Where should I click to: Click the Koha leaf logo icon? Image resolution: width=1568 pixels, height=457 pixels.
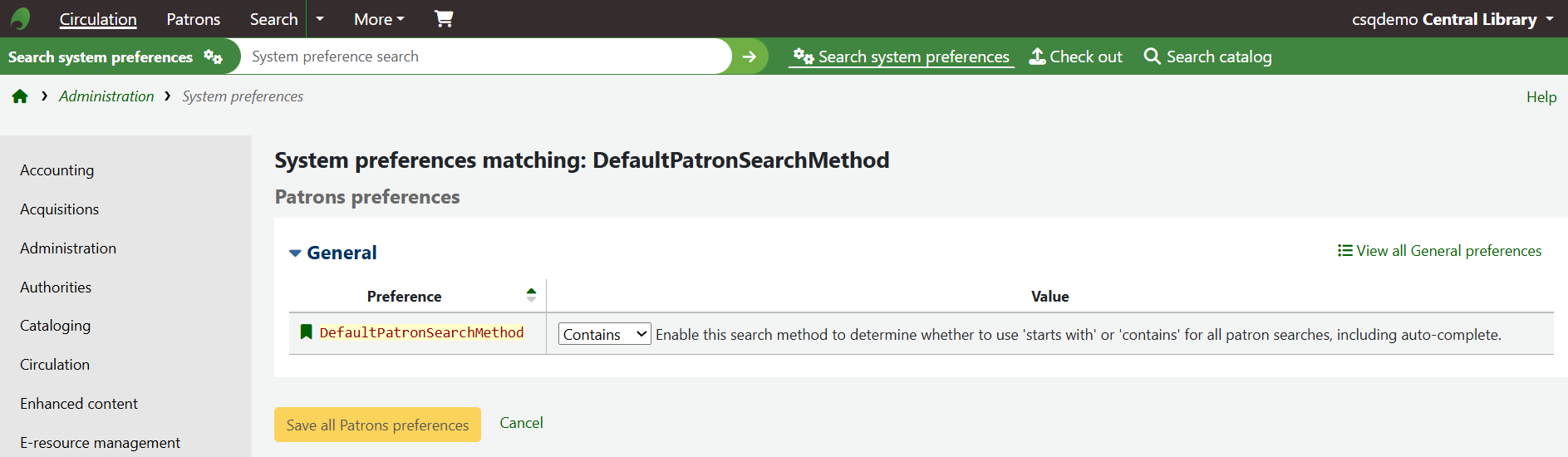[x=21, y=18]
